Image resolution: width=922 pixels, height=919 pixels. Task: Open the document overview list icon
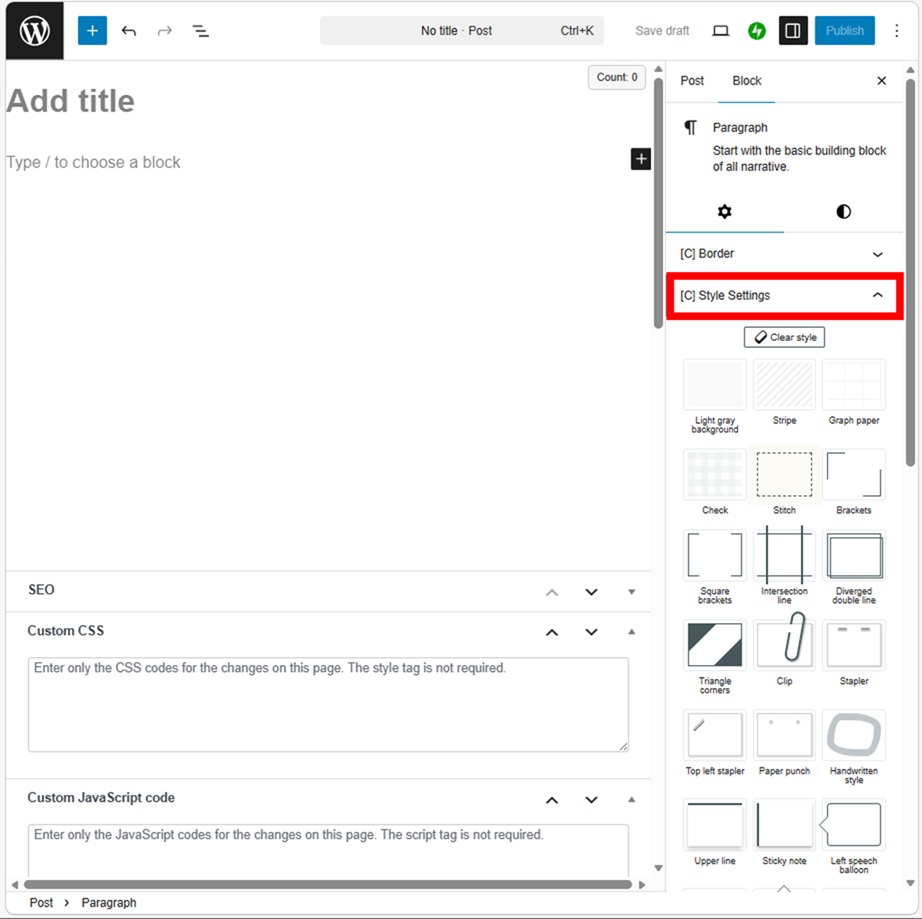pos(201,31)
